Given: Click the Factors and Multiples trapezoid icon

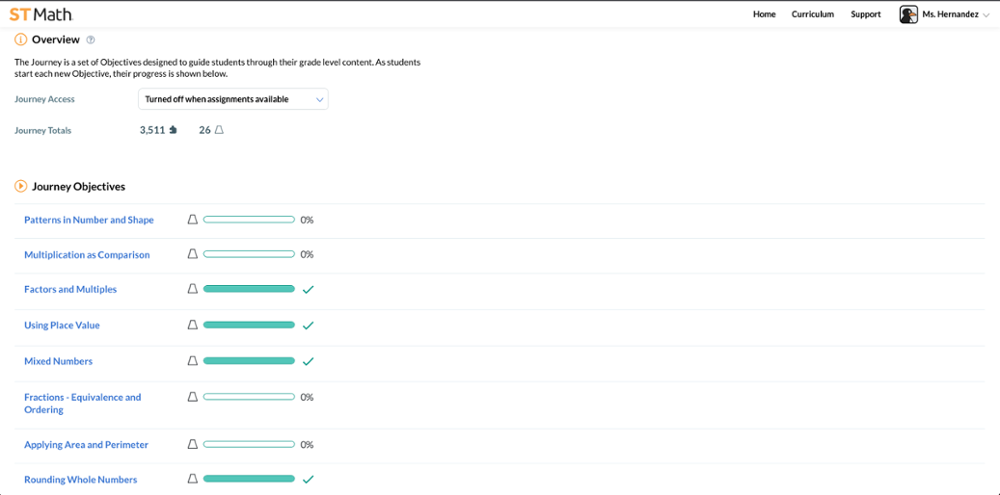Looking at the screenshot, I should tap(193, 289).
